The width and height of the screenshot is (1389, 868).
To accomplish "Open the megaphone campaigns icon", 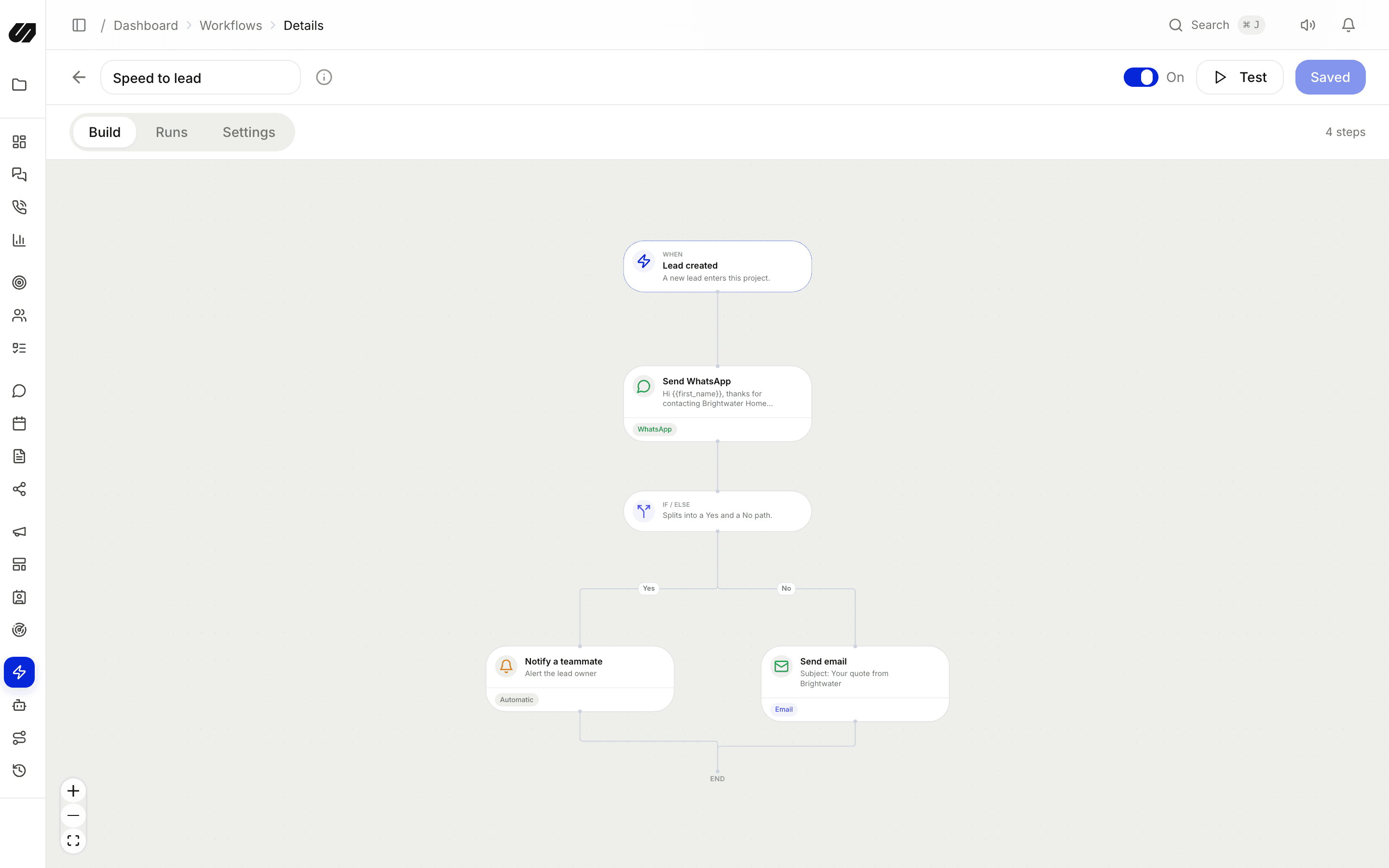I will coord(19,531).
